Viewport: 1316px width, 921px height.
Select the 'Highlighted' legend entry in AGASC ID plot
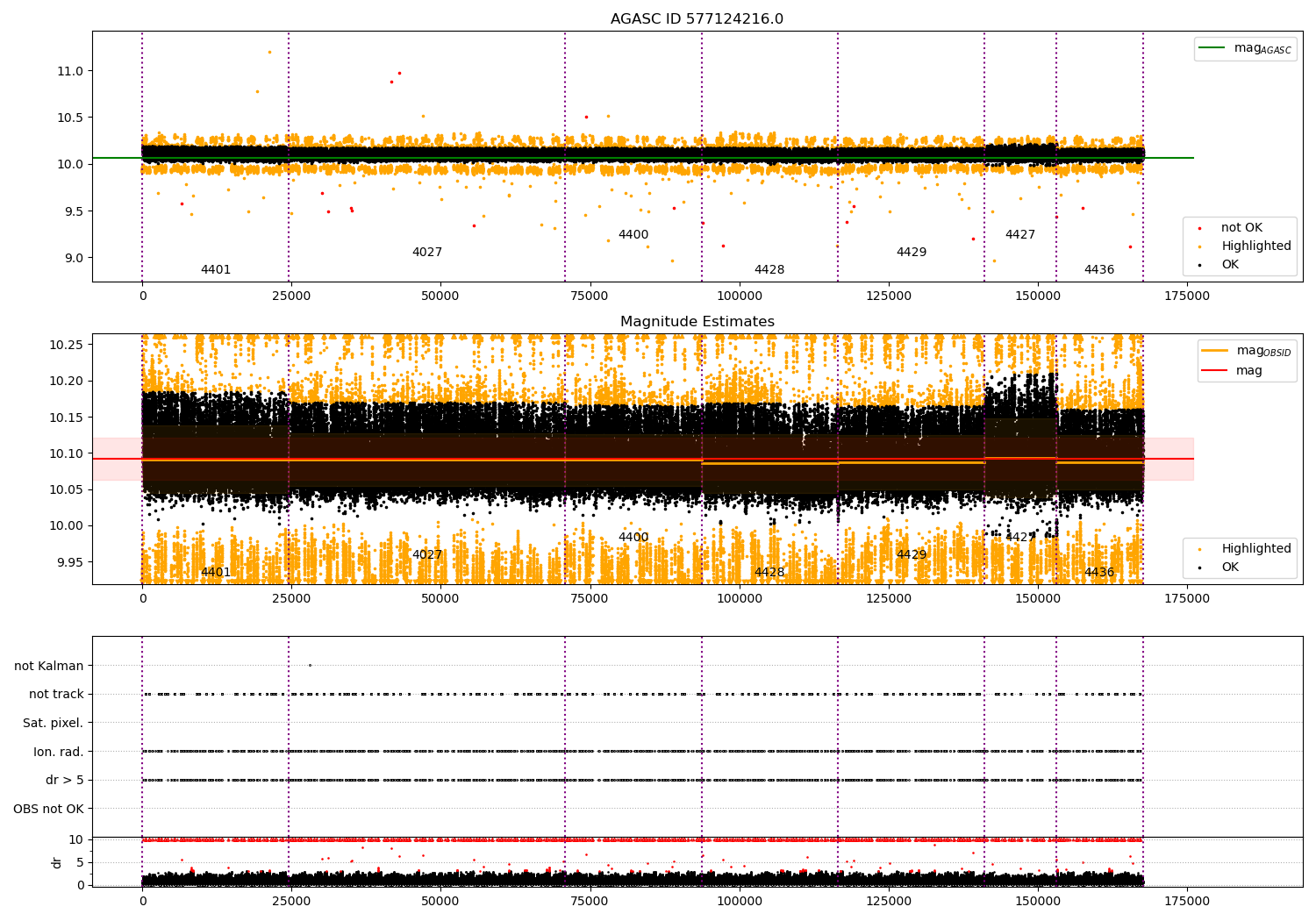coord(1256,246)
